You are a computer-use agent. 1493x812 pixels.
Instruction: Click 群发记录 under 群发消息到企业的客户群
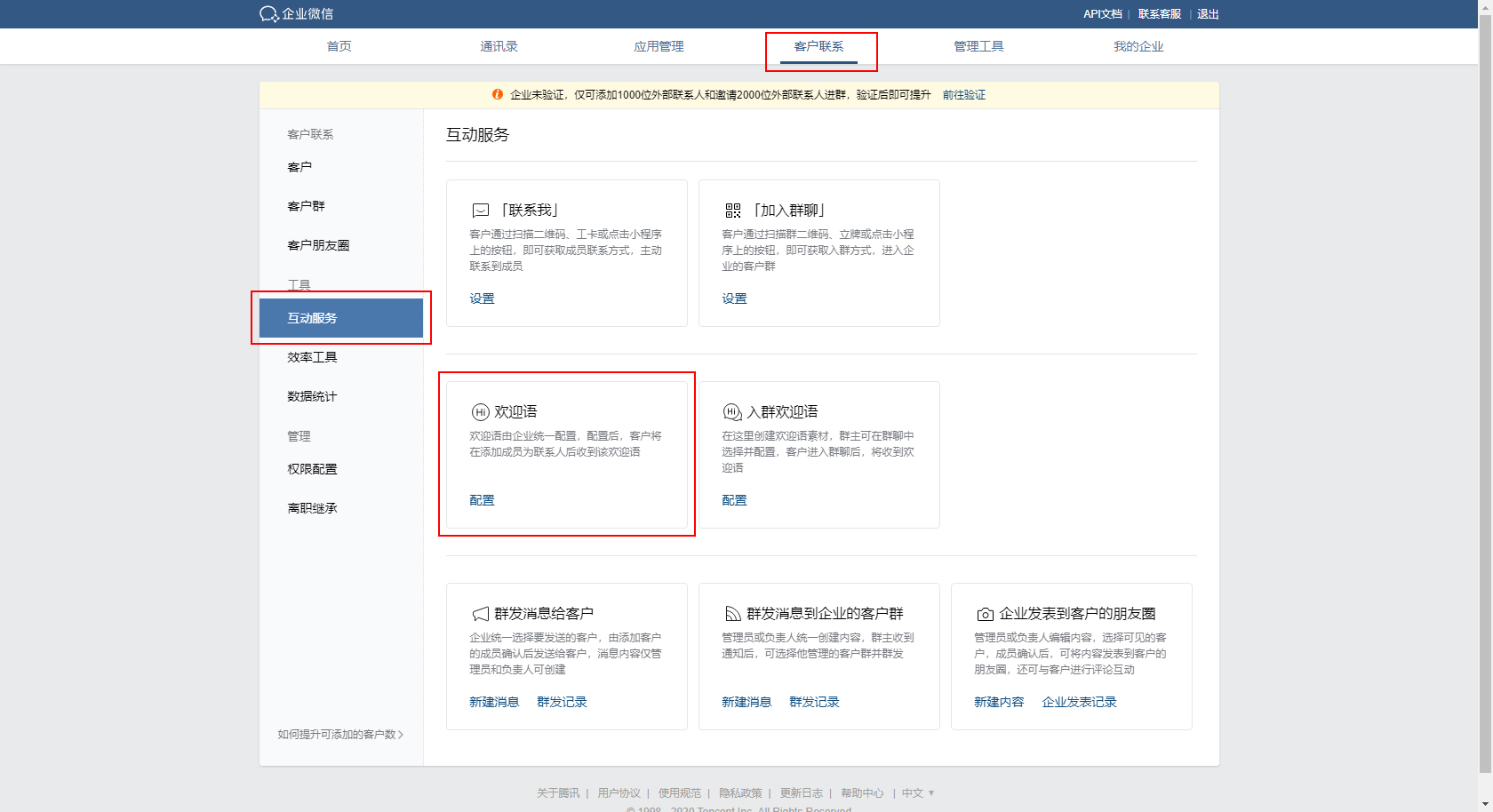(x=814, y=702)
